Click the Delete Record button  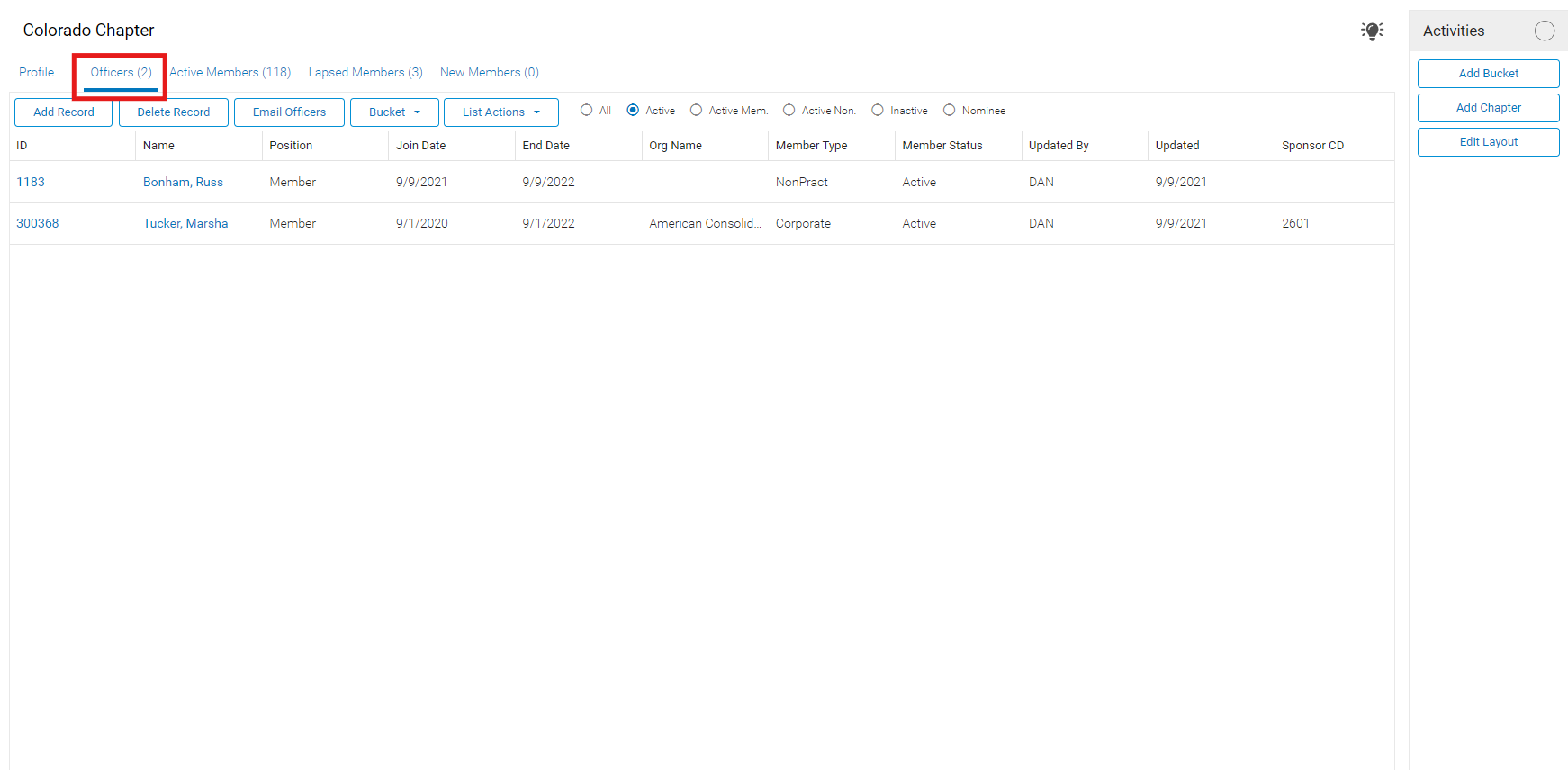174,112
